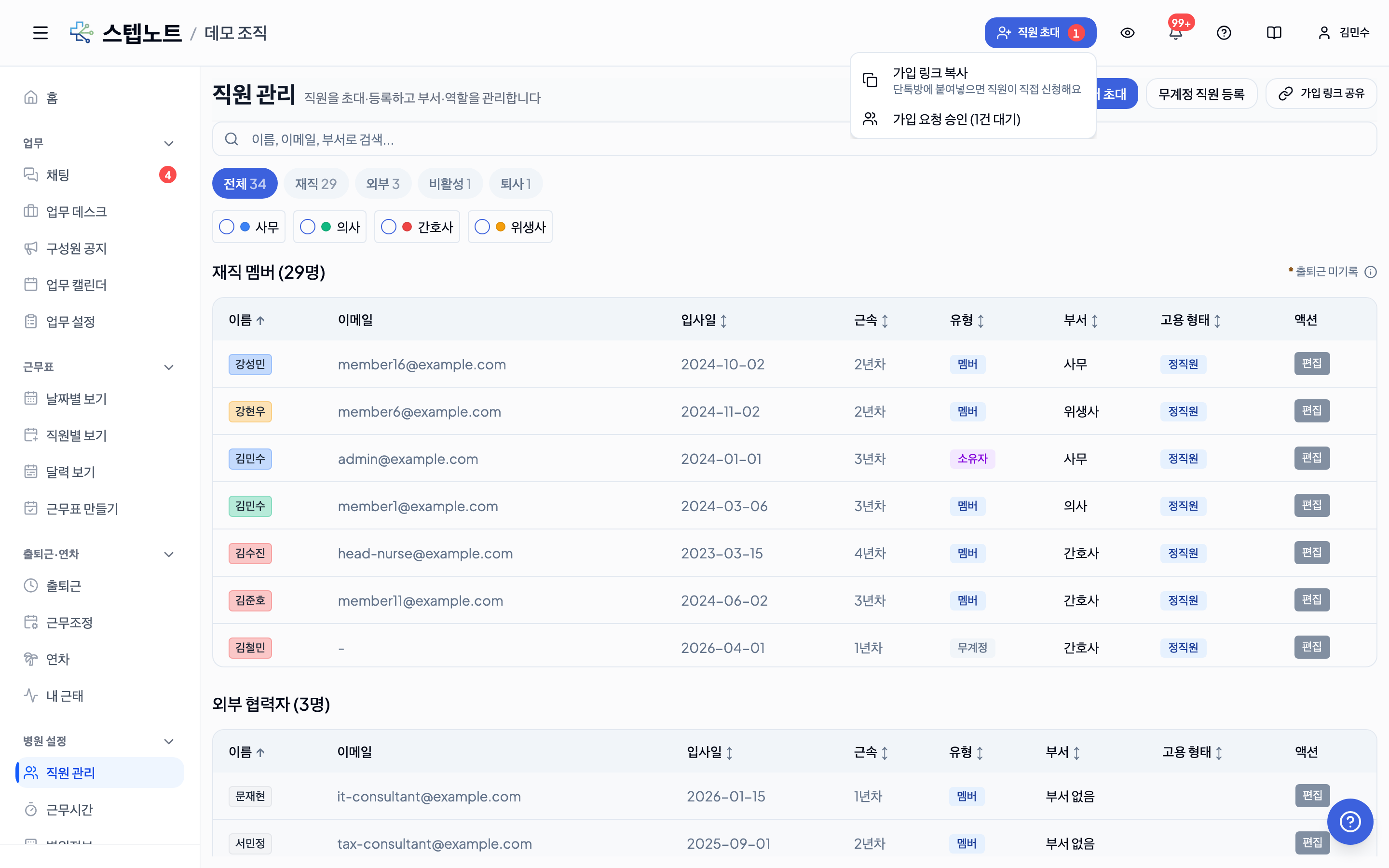The image size is (1389, 868).
Task: Open the hamburger navigation menu
Action: [40, 33]
